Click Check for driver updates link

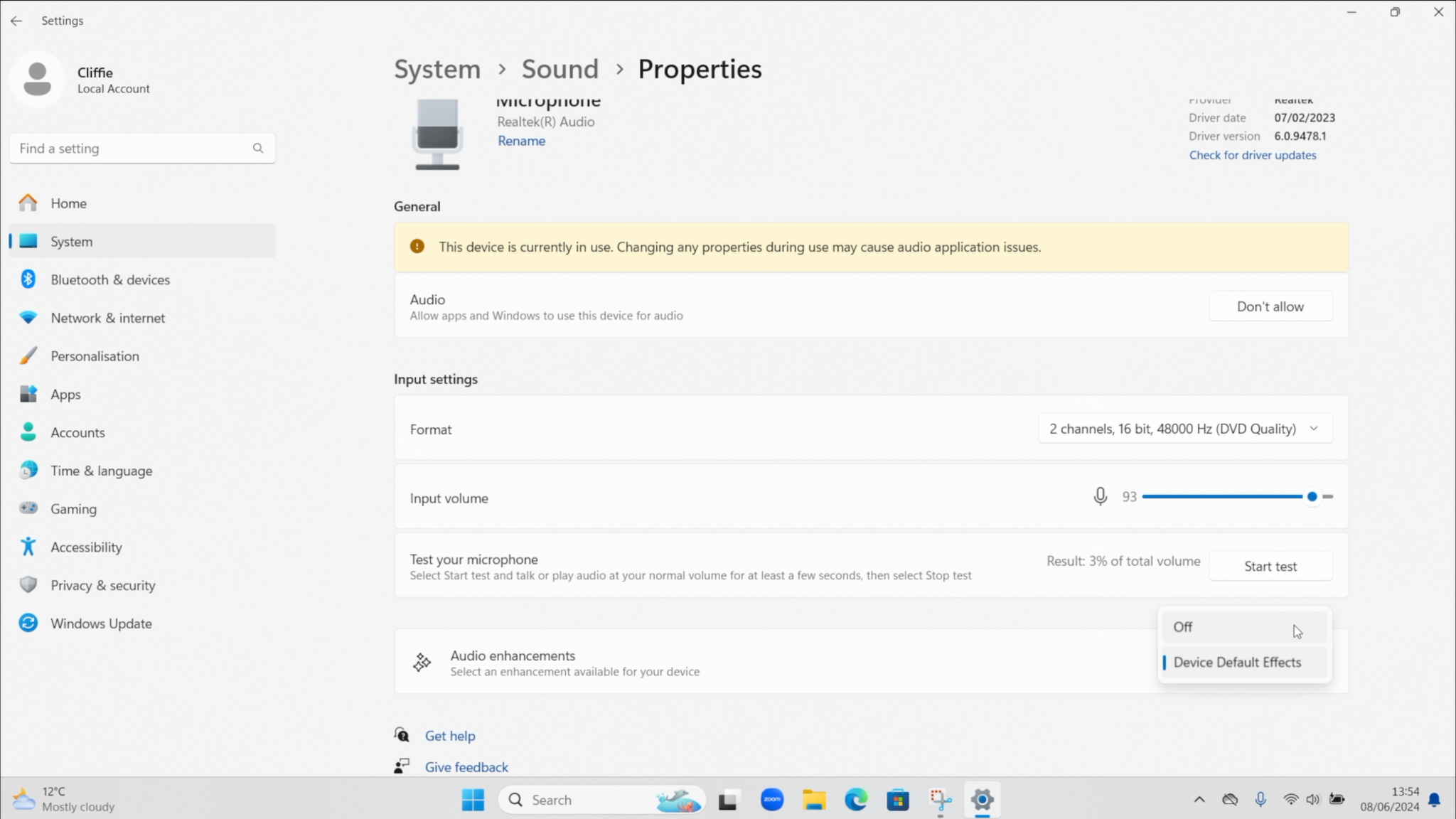point(1252,154)
